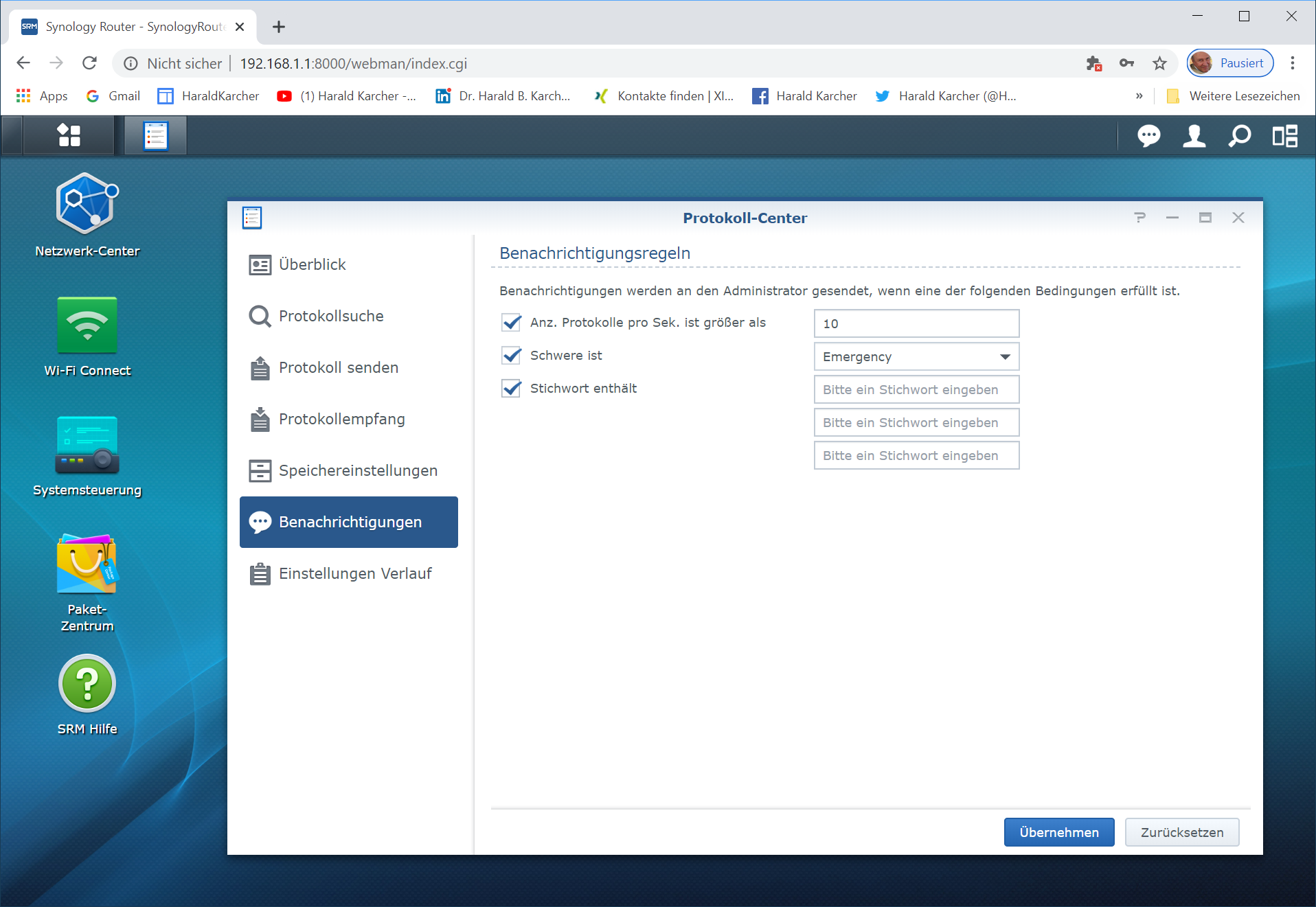The image size is (1316, 907).
Task: Switch to Protokollsuche in the sidebar
Action: click(x=331, y=316)
